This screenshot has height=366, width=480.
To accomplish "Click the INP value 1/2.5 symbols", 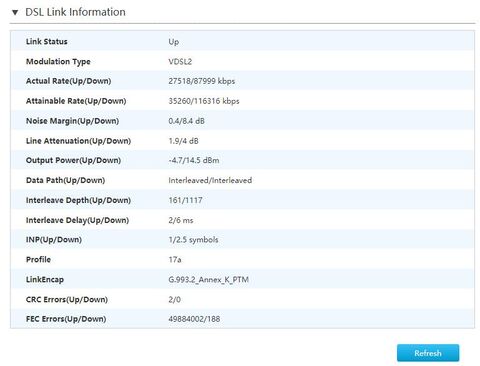I will click(x=193, y=240).
